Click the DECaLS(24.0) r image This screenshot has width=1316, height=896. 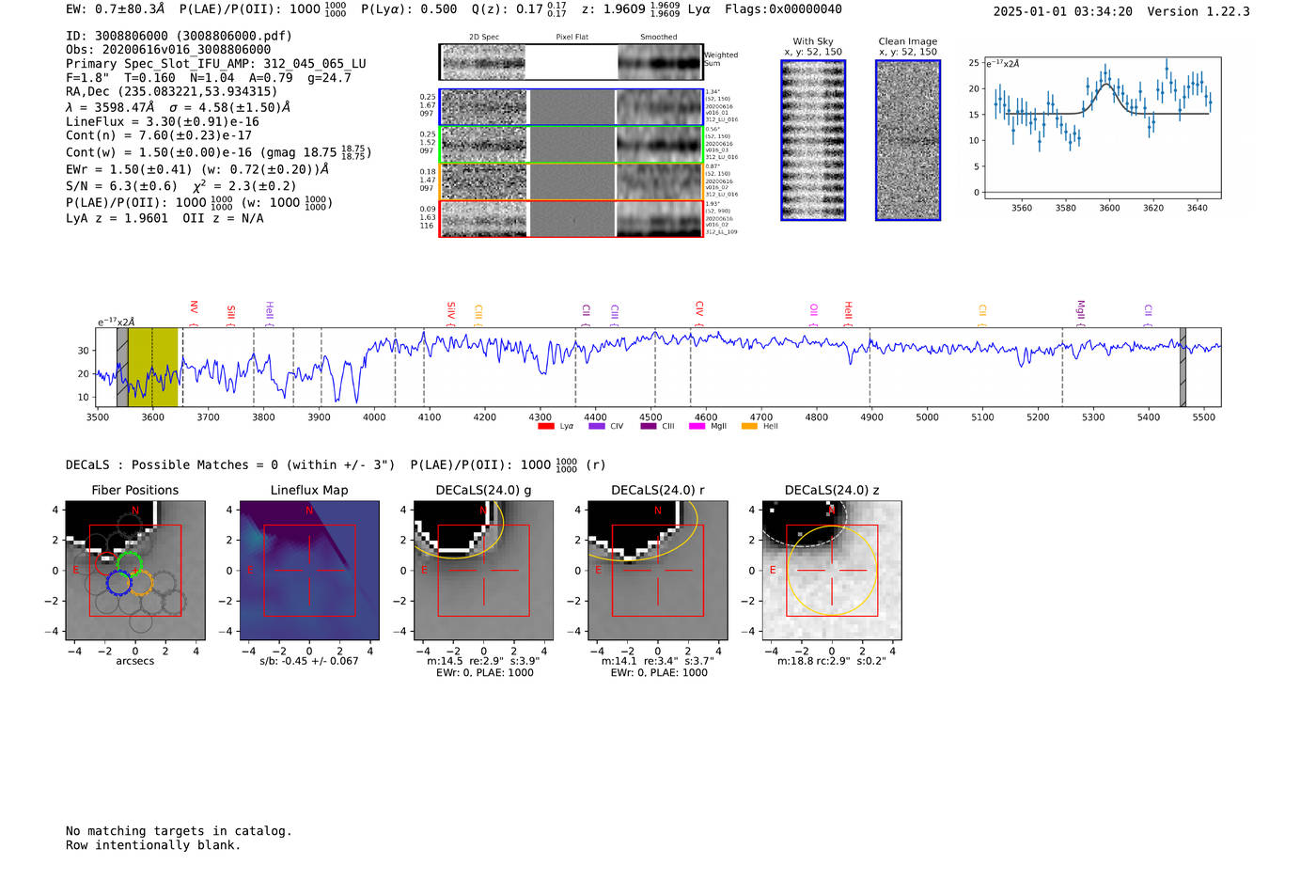point(658,571)
